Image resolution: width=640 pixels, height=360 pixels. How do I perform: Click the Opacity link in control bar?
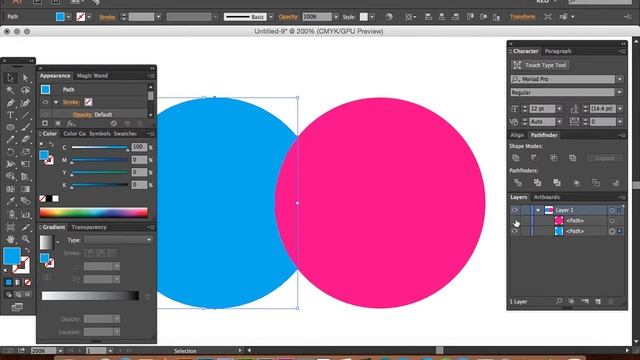click(288, 17)
